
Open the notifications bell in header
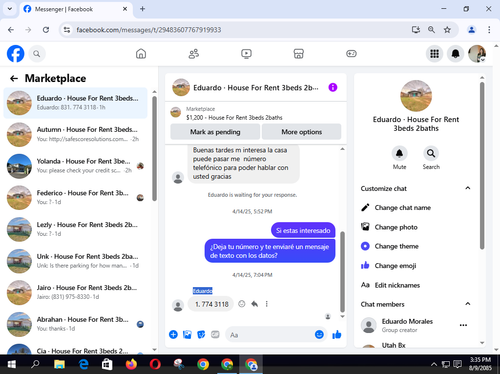coord(456,54)
